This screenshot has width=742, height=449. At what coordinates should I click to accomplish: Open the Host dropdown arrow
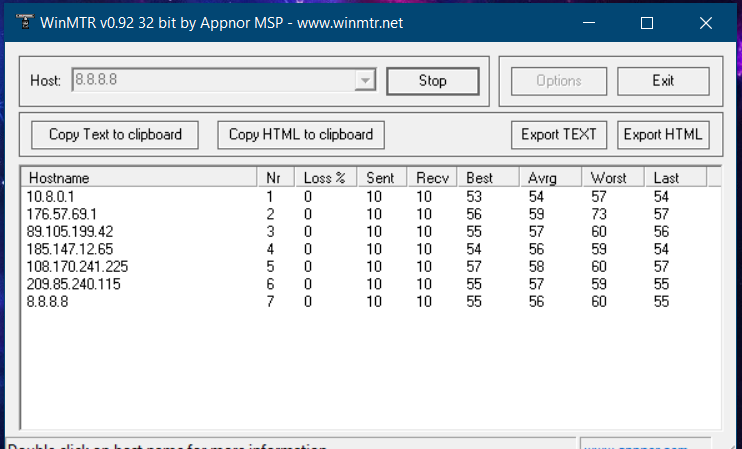coord(365,81)
